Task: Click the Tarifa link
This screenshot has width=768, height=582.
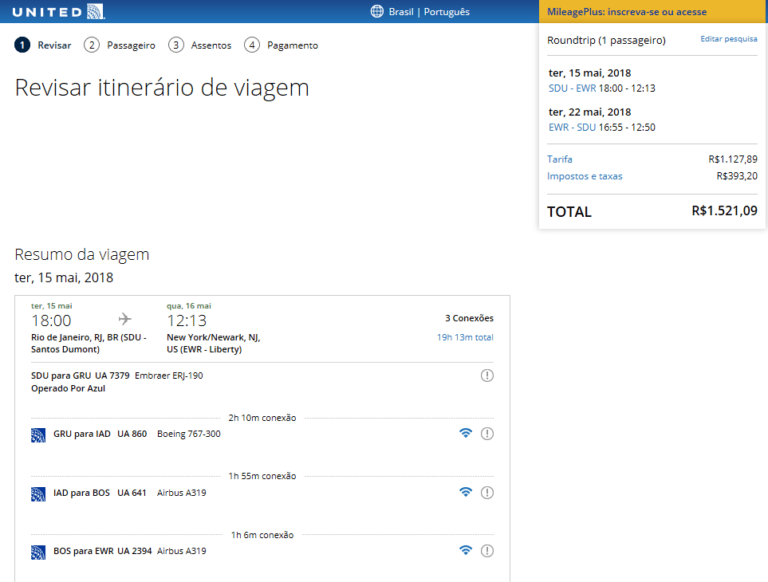Action: [x=560, y=159]
